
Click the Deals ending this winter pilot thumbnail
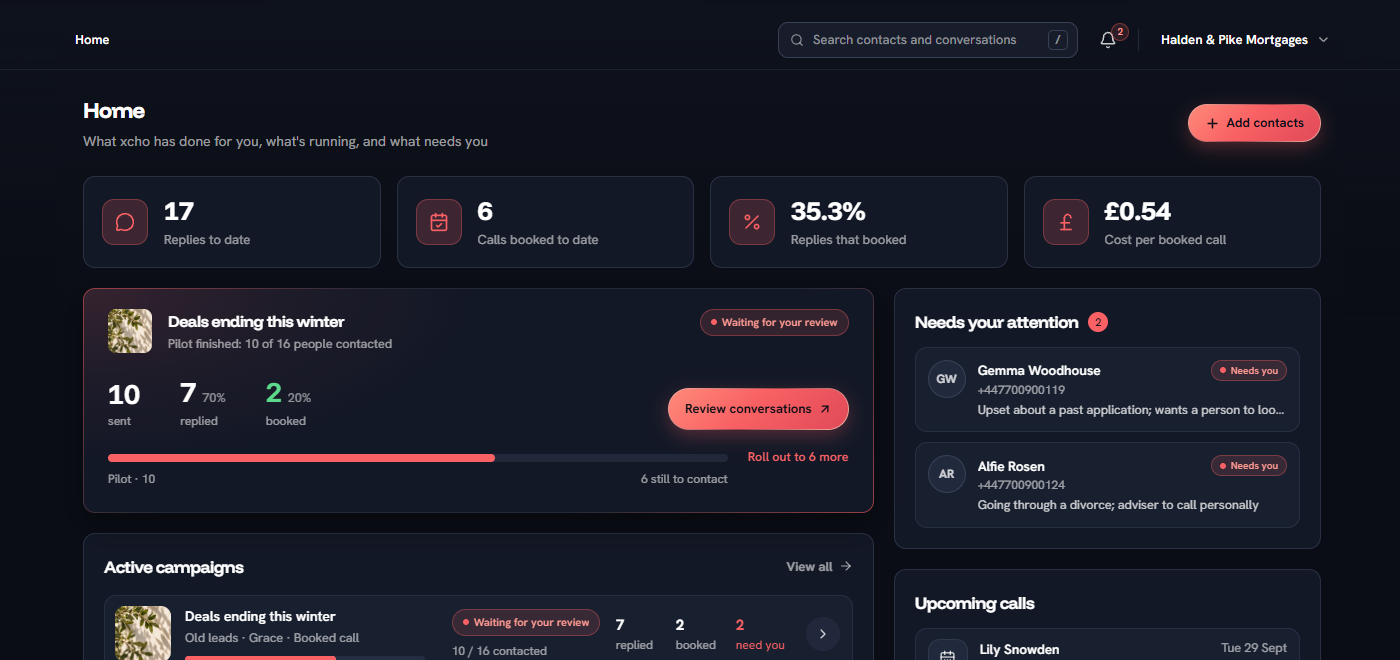coord(130,331)
